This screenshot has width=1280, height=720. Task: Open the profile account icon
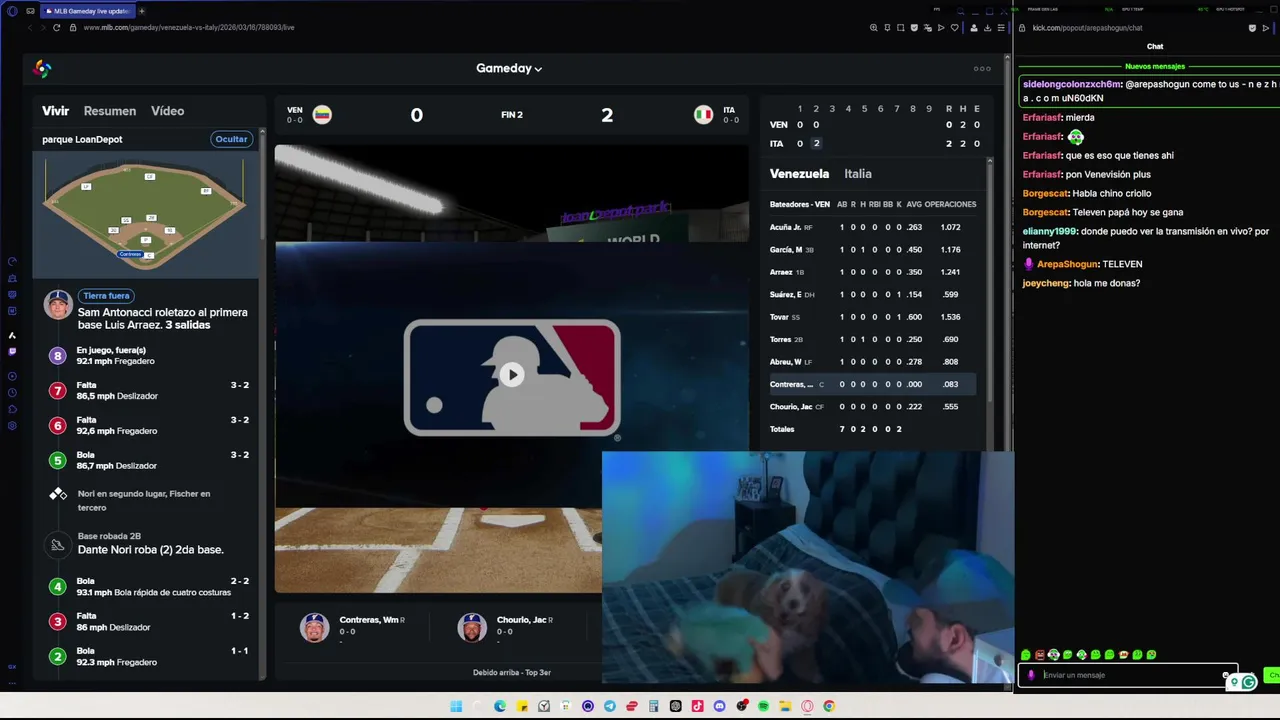coord(974,27)
